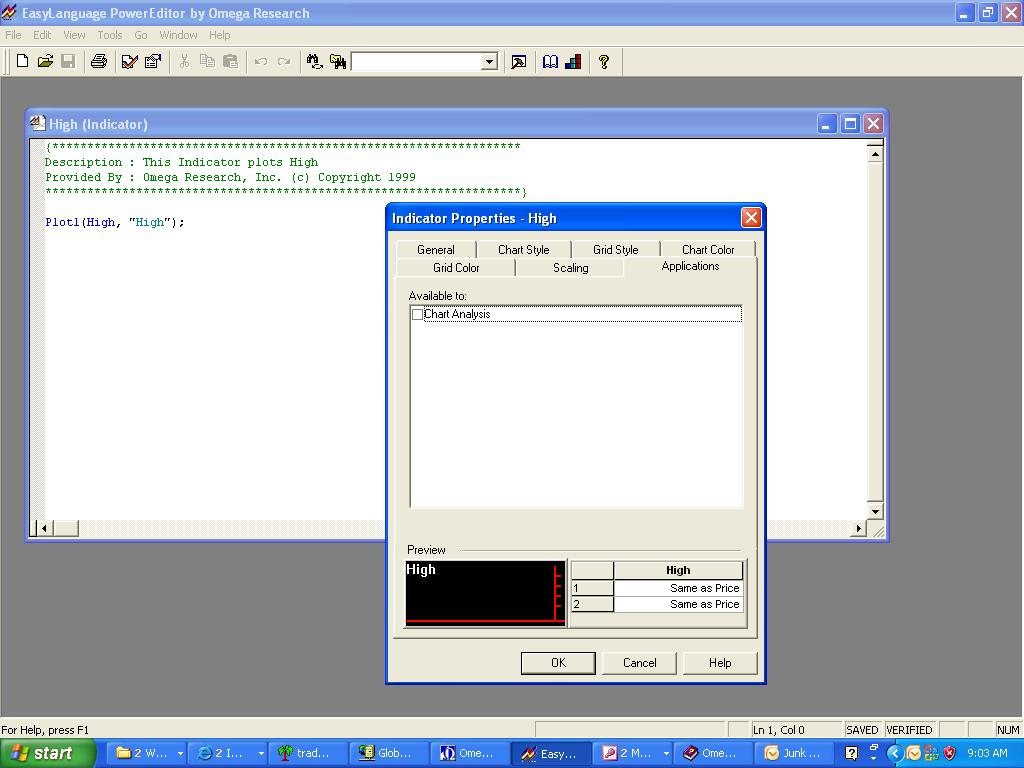Screen dimensions: 1024x768
Task: Click the Help button in the dialog
Action: pyautogui.click(x=720, y=663)
